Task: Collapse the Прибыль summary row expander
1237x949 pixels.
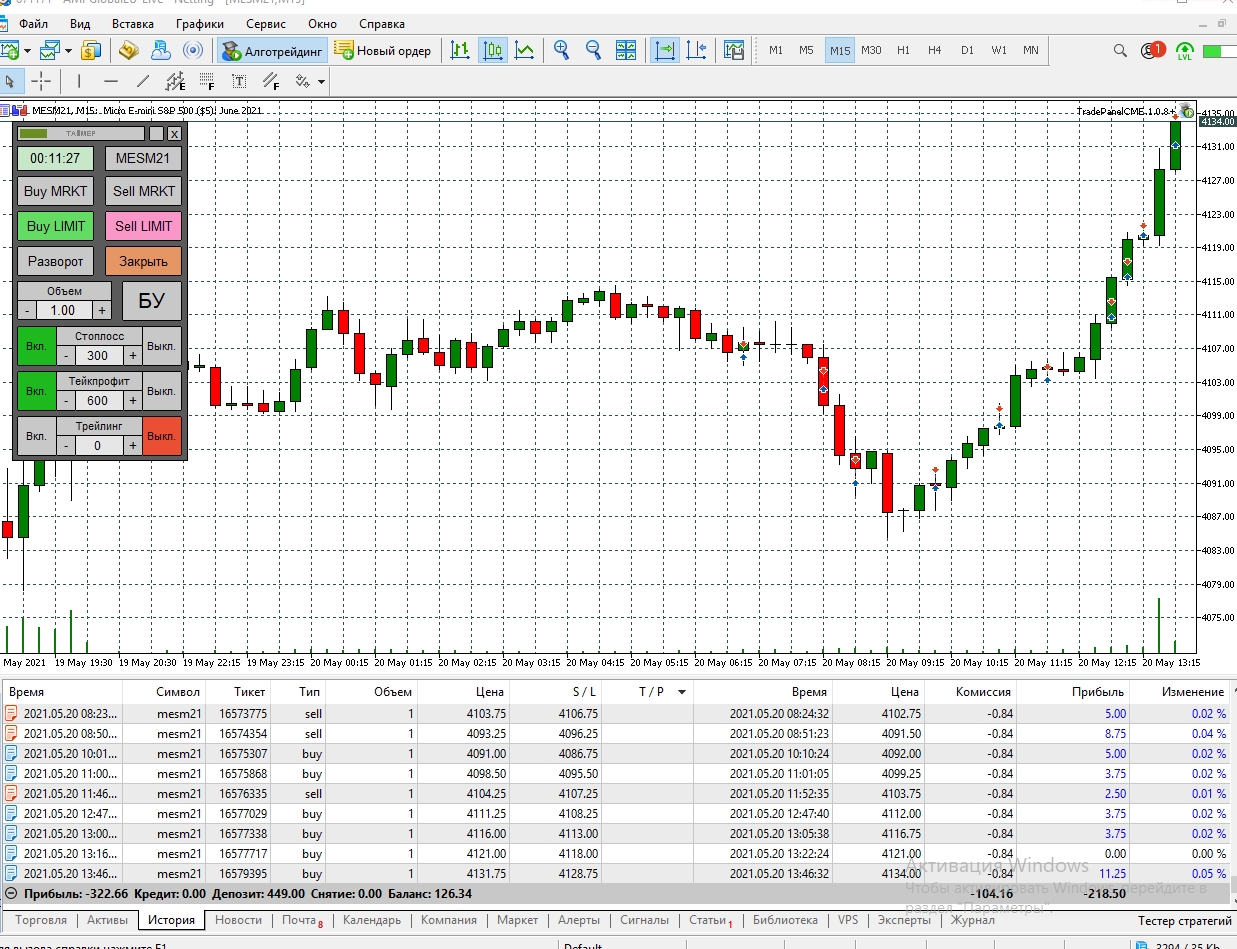Action: tap(11, 893)
